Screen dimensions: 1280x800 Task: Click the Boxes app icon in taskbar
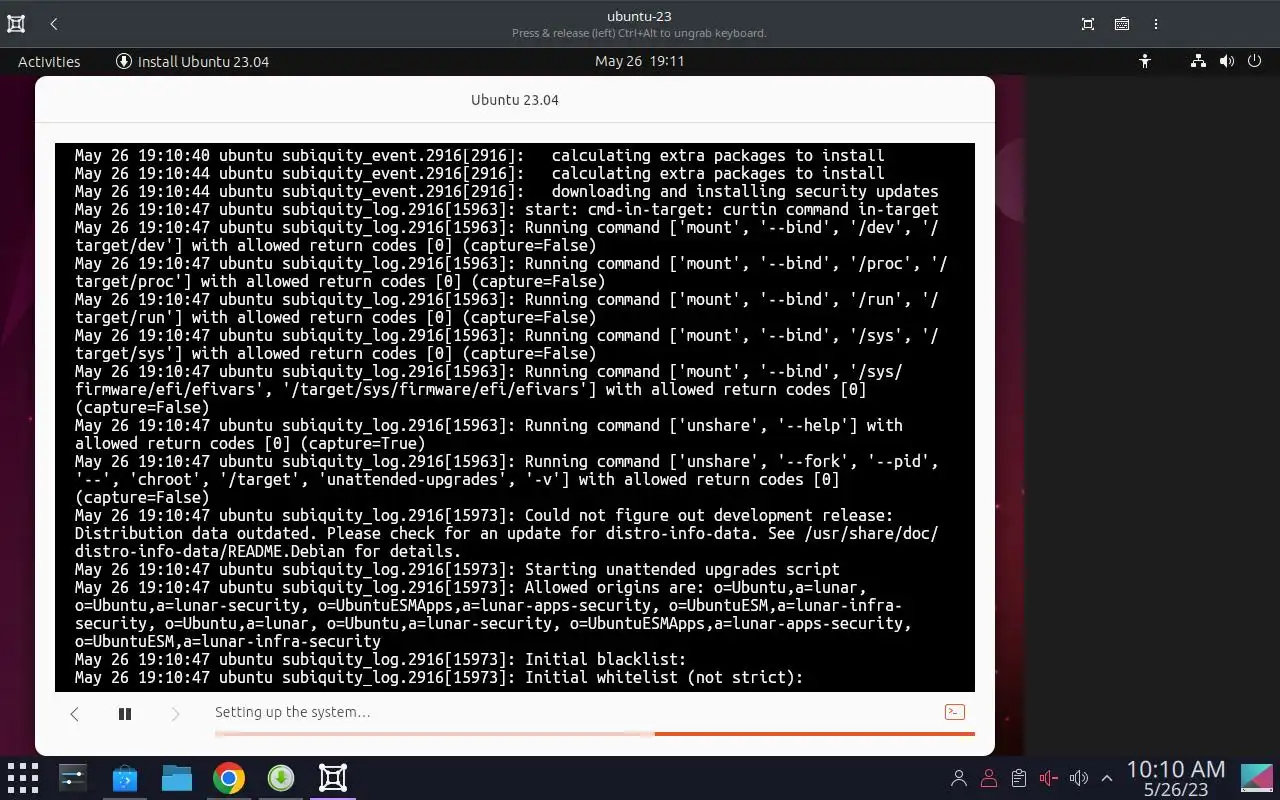coord(333,778)
